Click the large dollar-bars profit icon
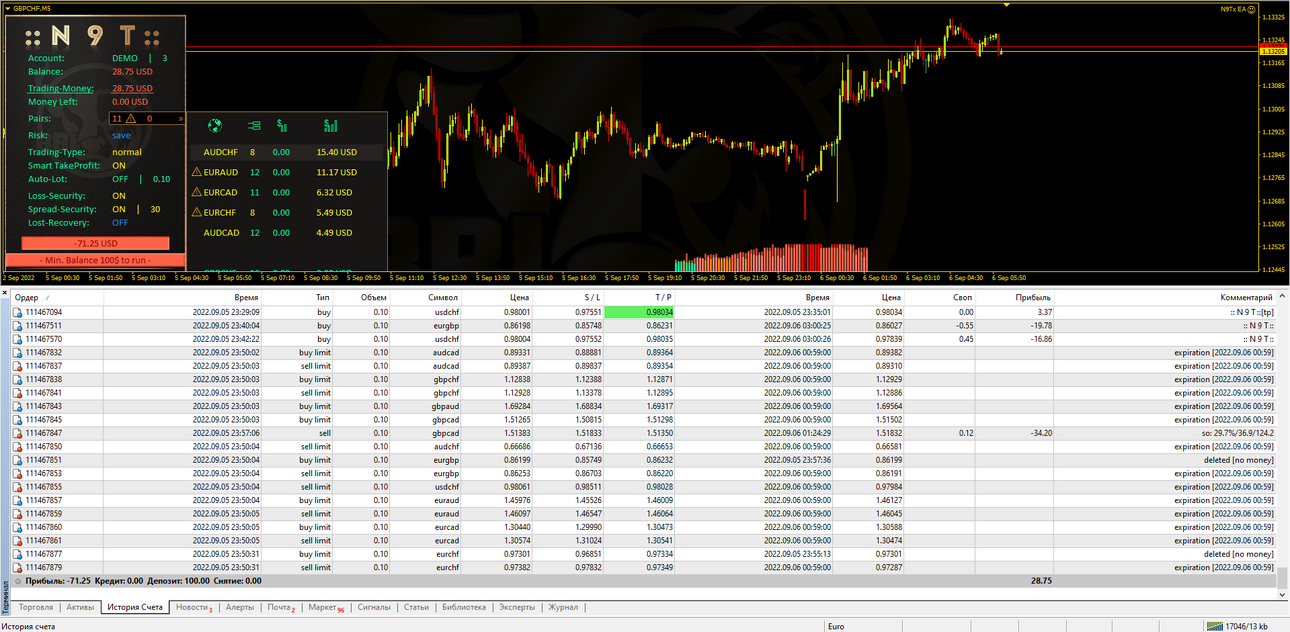1290x632 pixels. (330, 126)
